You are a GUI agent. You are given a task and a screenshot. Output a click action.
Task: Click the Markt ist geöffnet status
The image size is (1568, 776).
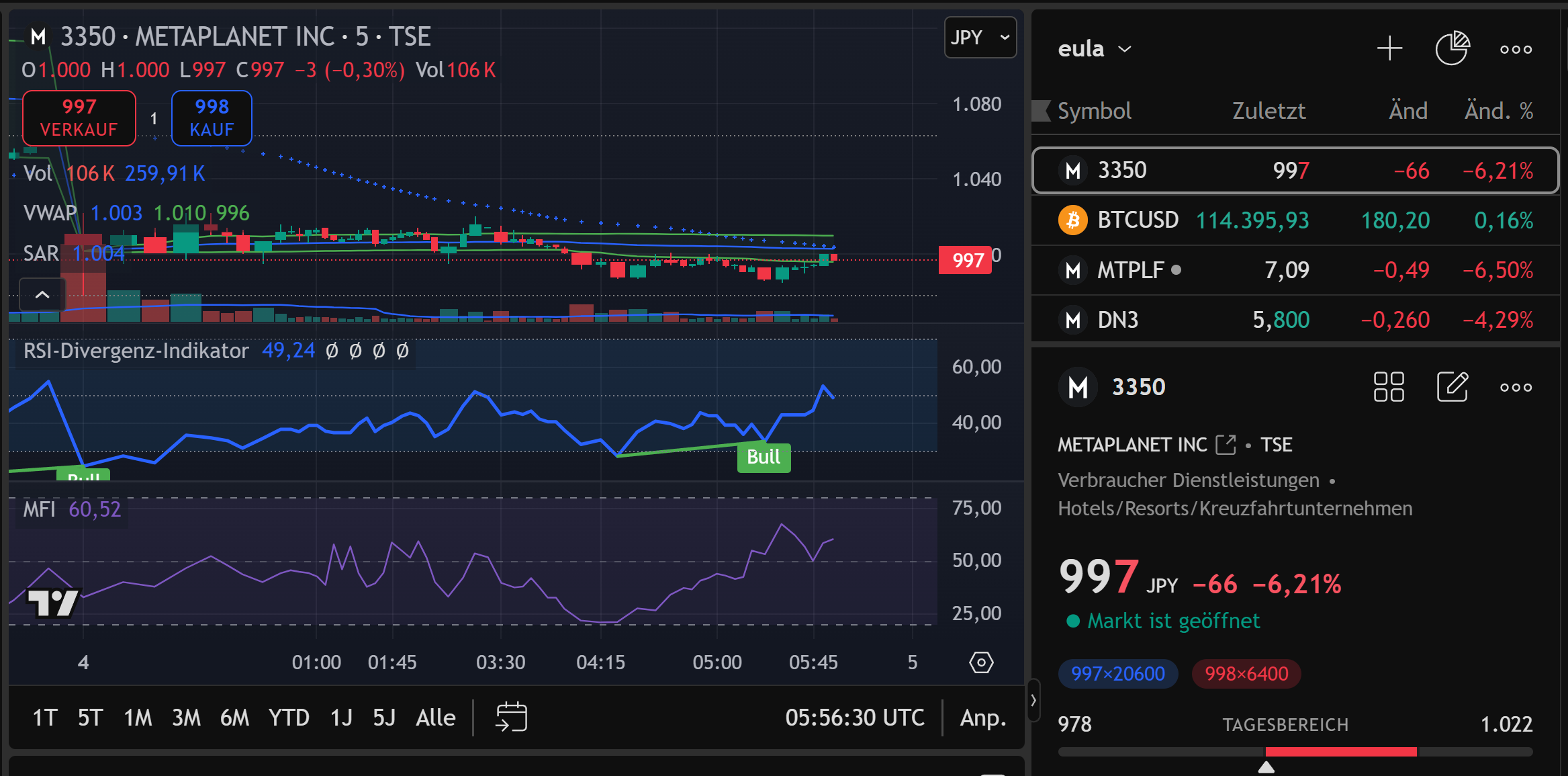pos(1173,621)
